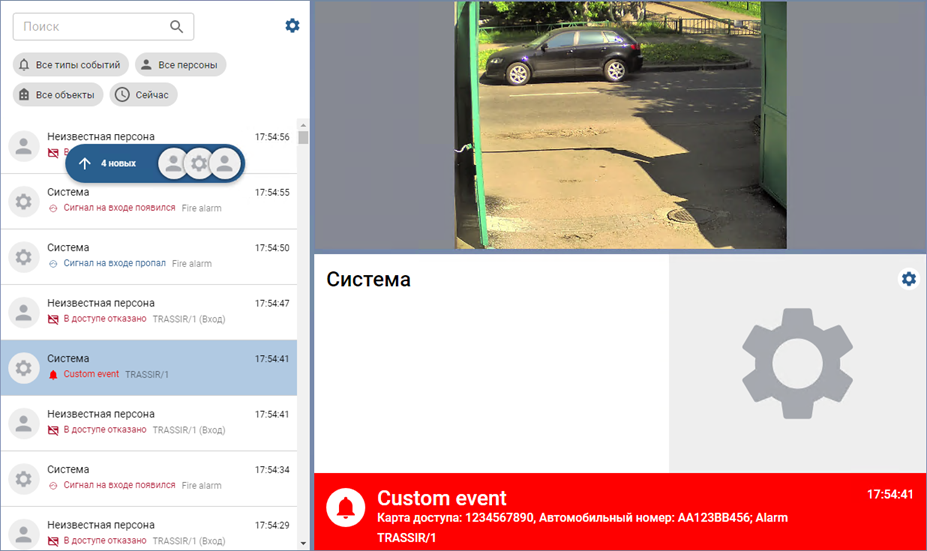Click the red Custom event alarm banner
This screenshot has width=927, height=551.
[620, 510]
